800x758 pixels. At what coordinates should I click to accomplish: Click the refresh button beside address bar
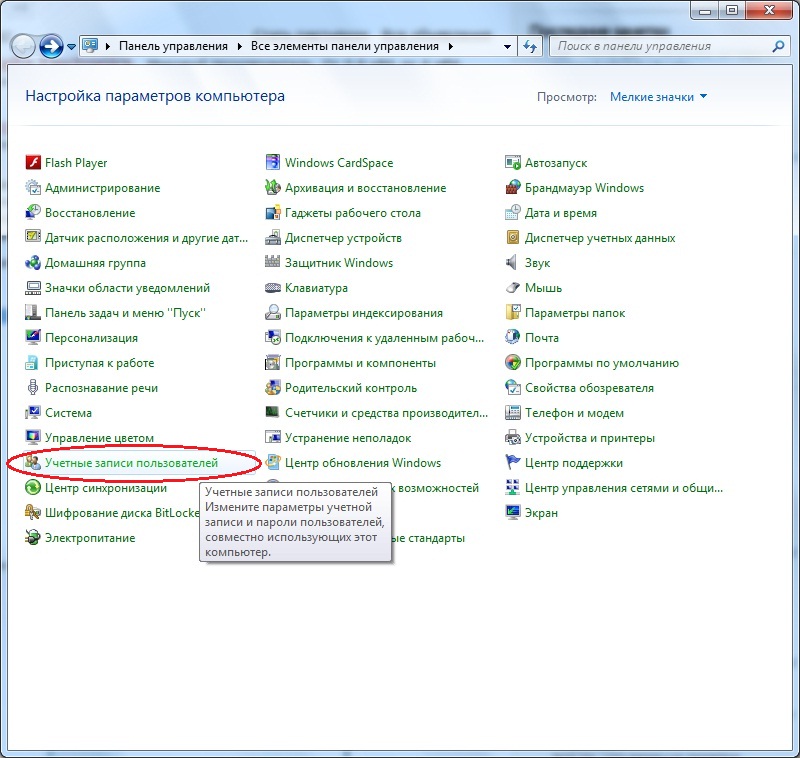[530, 46]
